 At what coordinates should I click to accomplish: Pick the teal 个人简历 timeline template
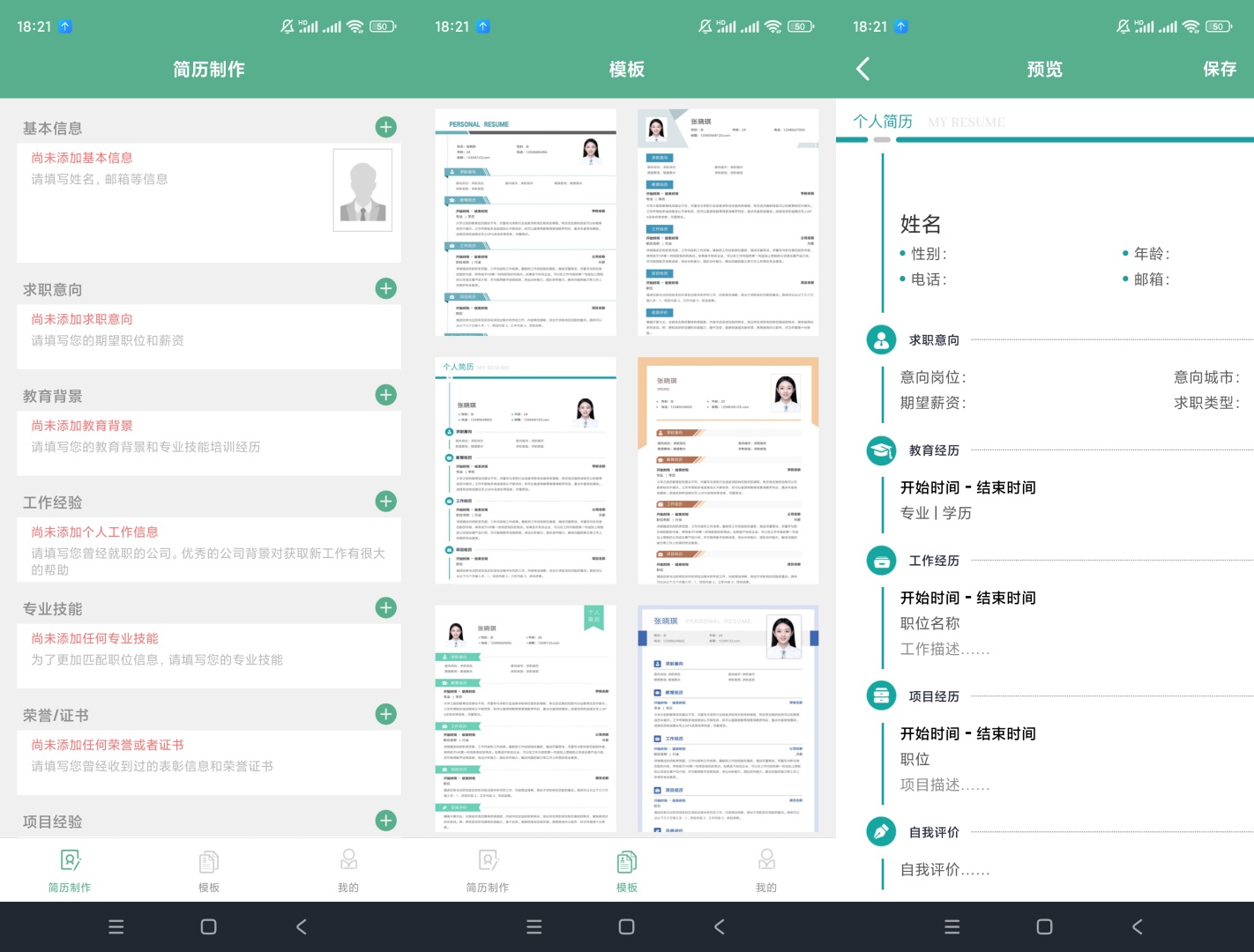coord(526,470)
